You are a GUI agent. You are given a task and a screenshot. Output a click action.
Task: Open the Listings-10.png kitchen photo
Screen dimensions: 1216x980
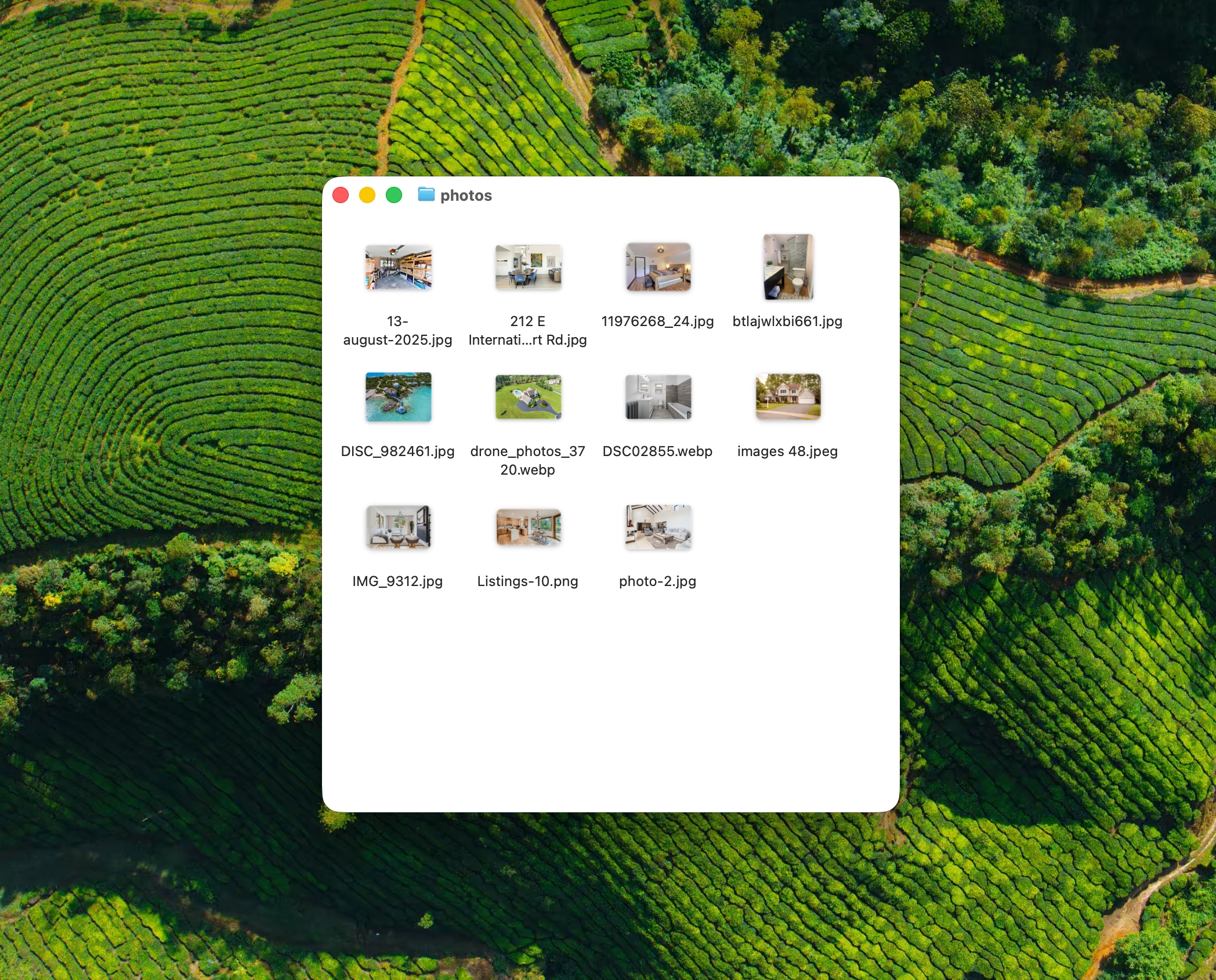[x=528, y=528]
